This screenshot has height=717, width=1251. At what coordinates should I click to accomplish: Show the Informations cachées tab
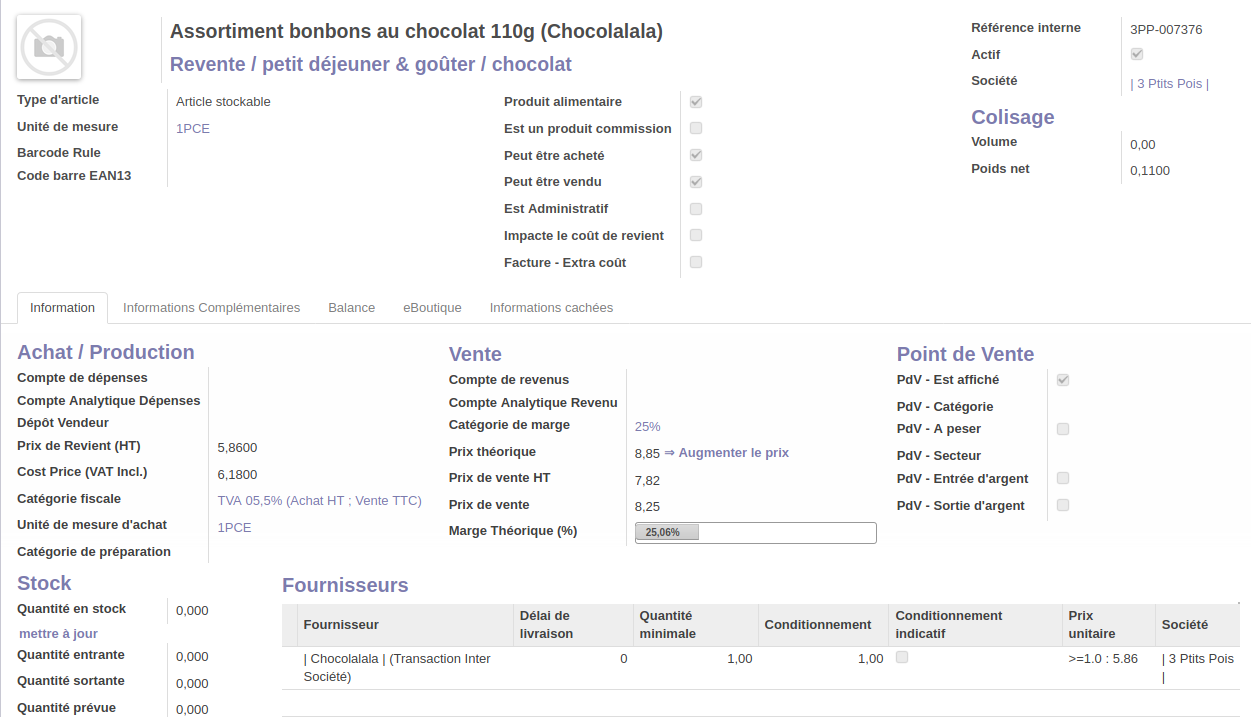[551, 308]
